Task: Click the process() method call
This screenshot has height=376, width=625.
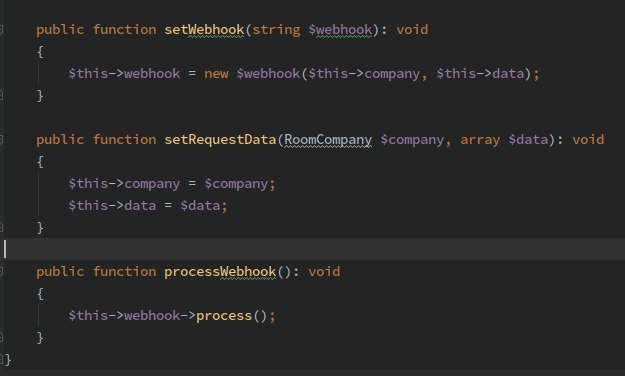Action: point(224,316)
